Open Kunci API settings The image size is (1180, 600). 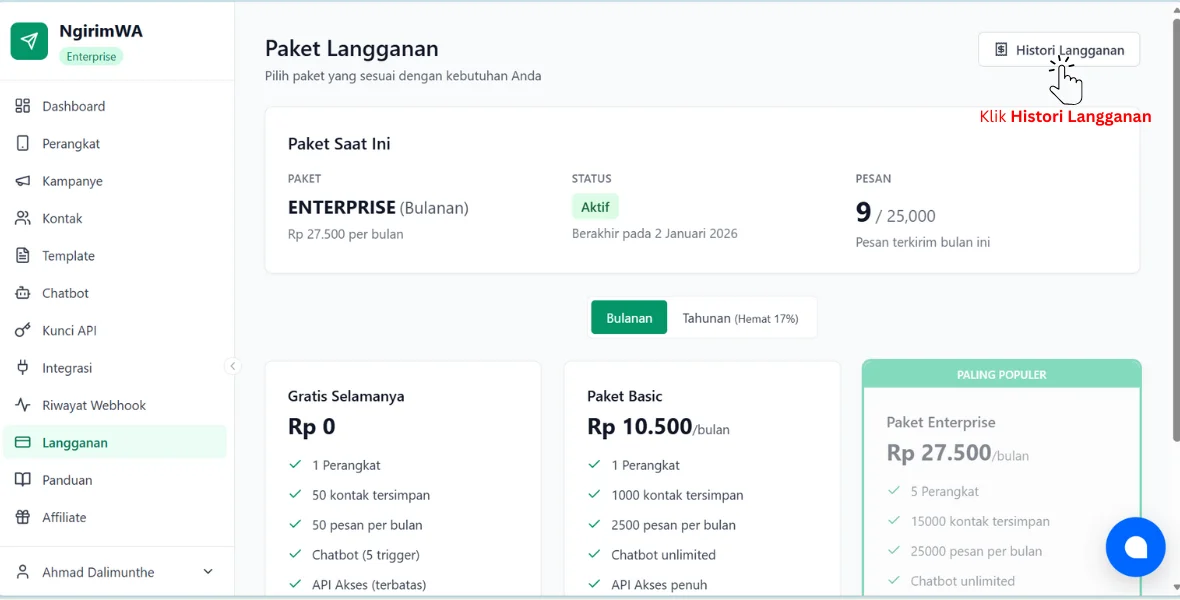(x=115, y=330)
